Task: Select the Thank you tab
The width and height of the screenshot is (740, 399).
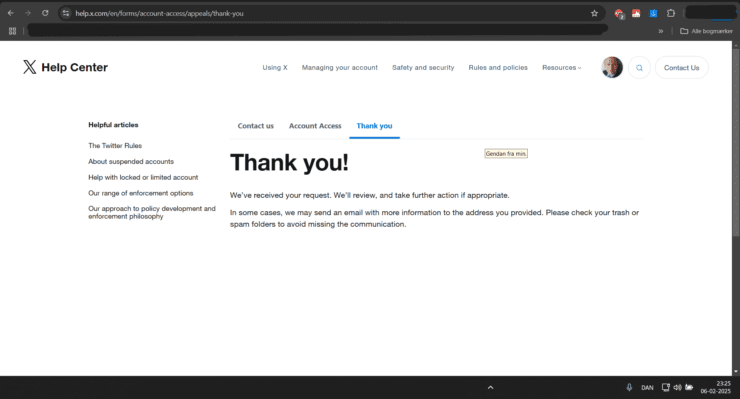Action: 374,126
